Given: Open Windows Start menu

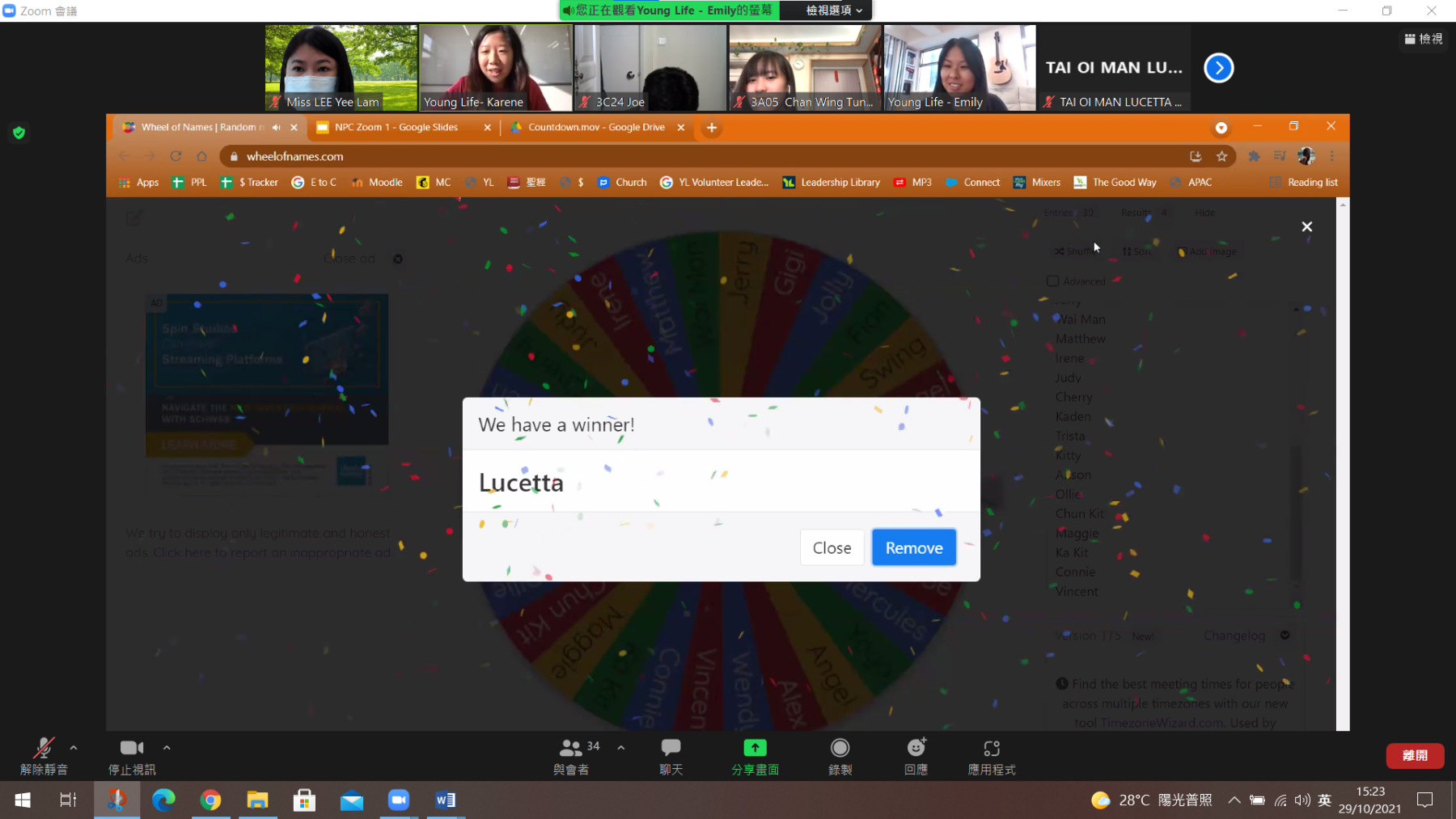Looking at the screenshot, I should pyautogui.click(x=23, y=800).
